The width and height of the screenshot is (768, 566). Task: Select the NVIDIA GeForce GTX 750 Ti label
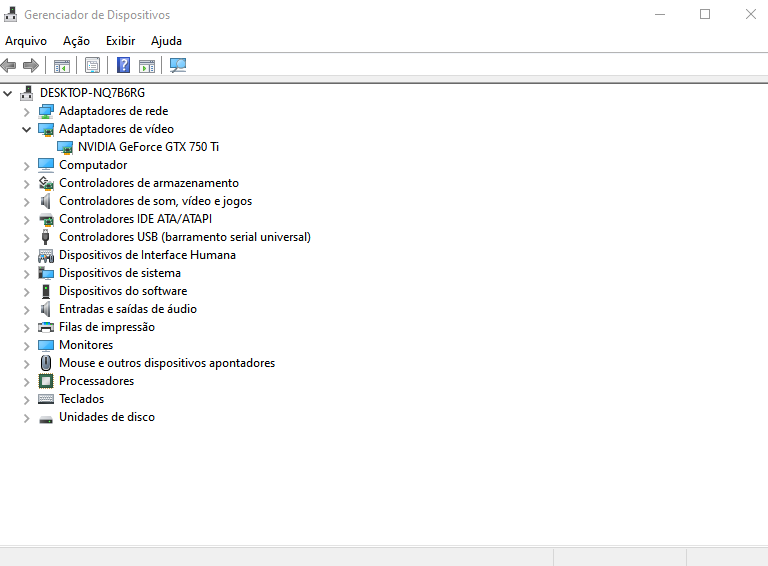(148, 147)
